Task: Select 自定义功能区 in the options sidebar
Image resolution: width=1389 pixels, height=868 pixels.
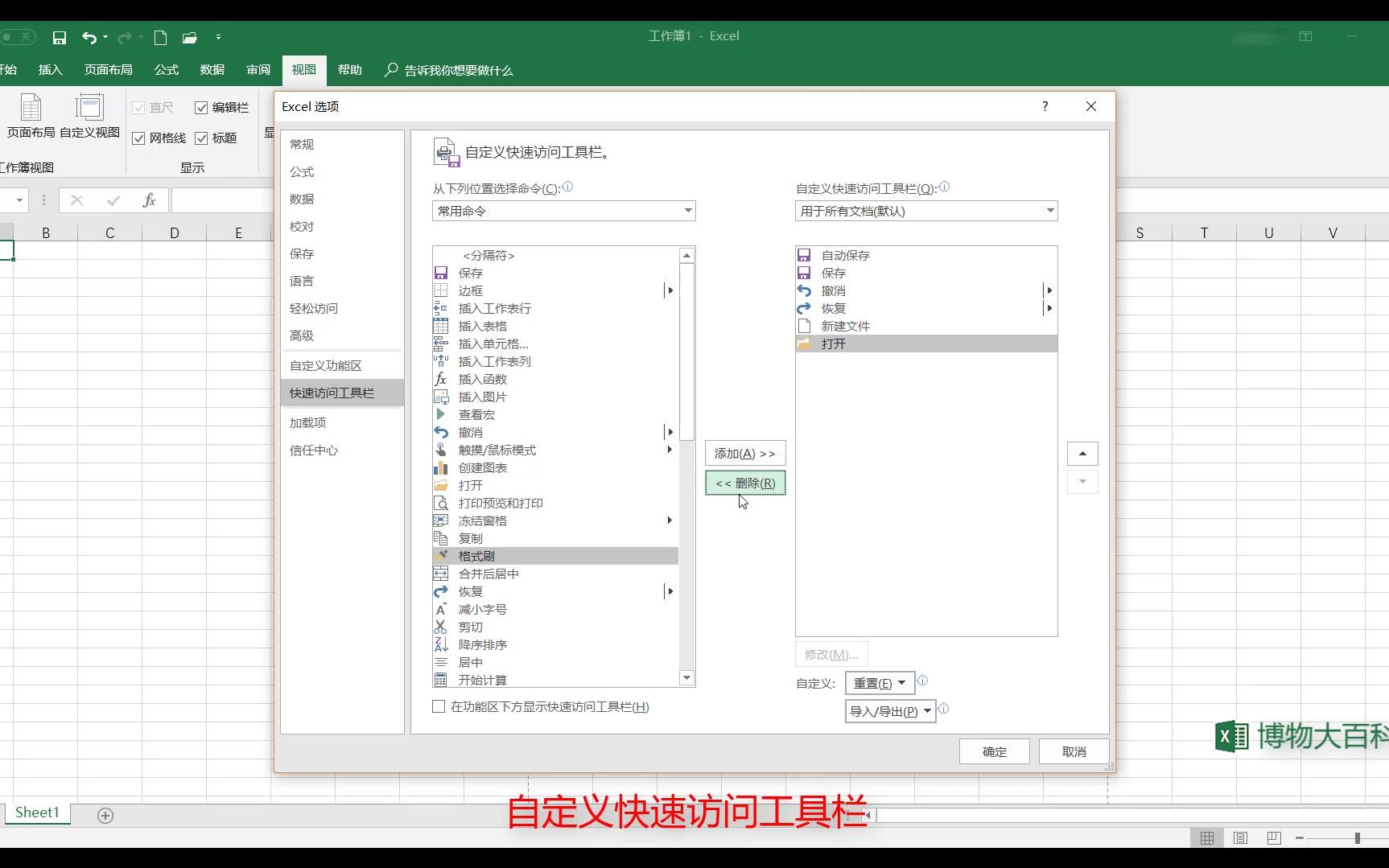Action: (341, 365)
